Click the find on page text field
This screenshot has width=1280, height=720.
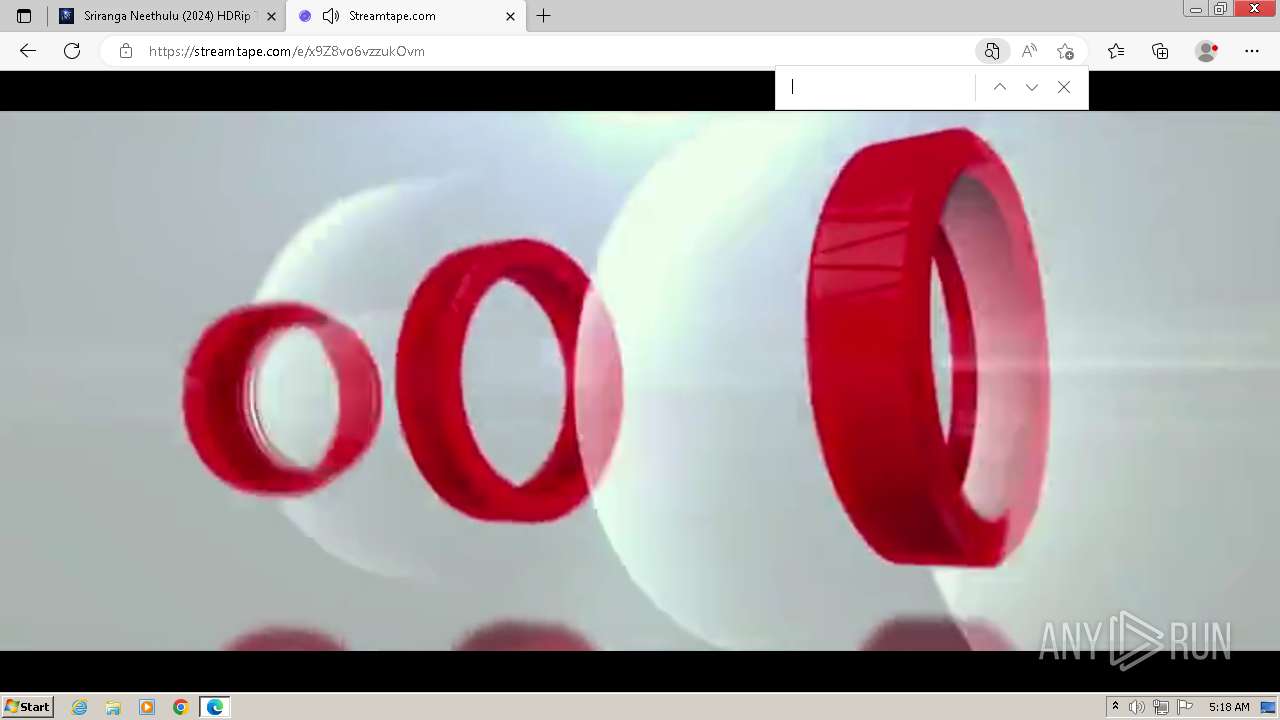pos(880,87)
